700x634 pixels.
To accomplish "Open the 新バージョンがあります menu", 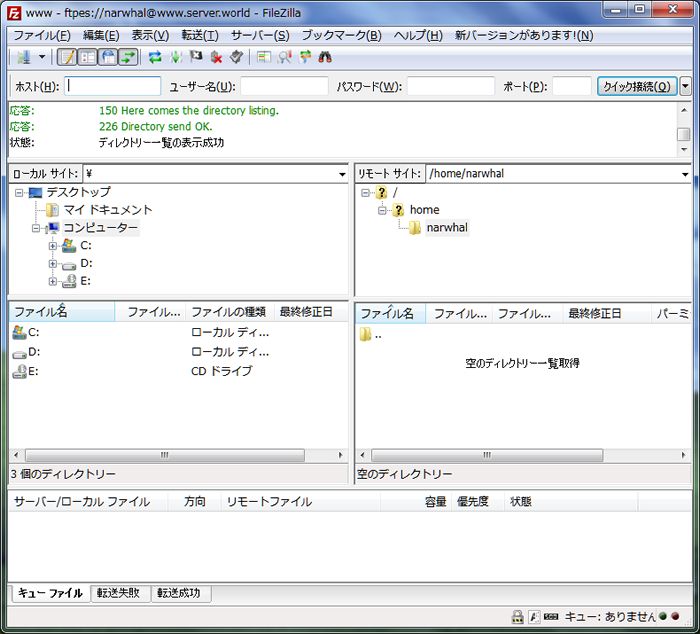I will click(x=524, y=35).
